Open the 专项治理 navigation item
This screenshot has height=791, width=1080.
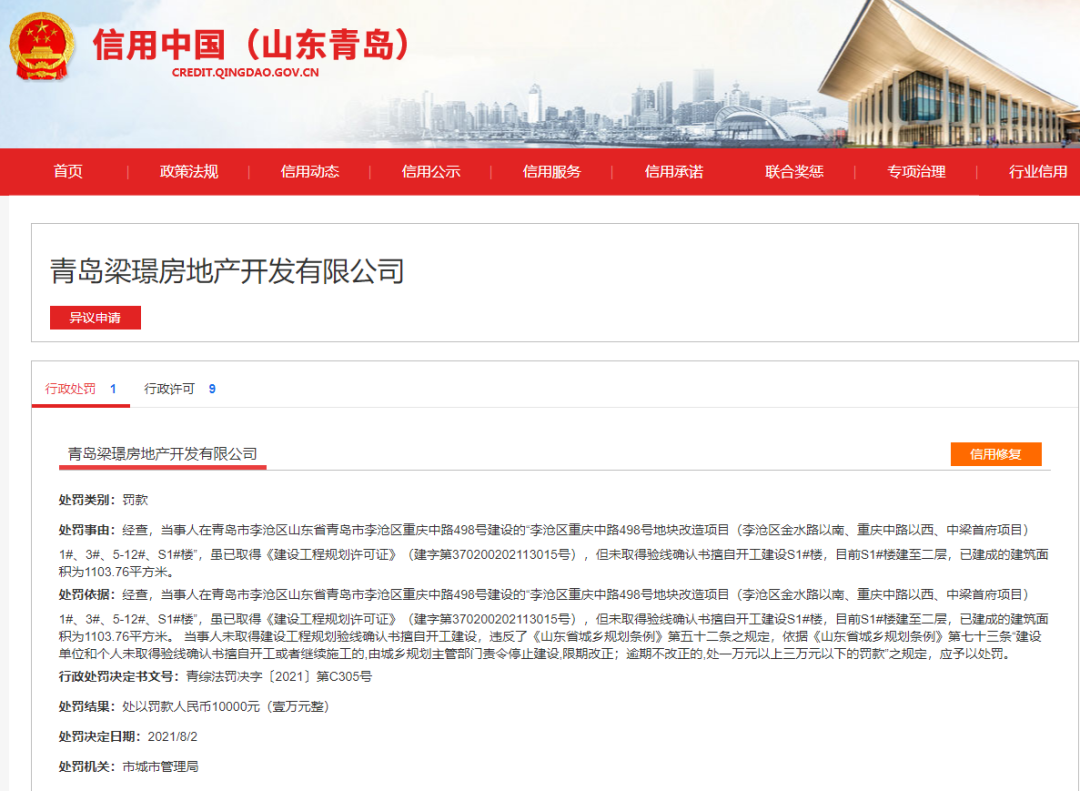(916, 171)
